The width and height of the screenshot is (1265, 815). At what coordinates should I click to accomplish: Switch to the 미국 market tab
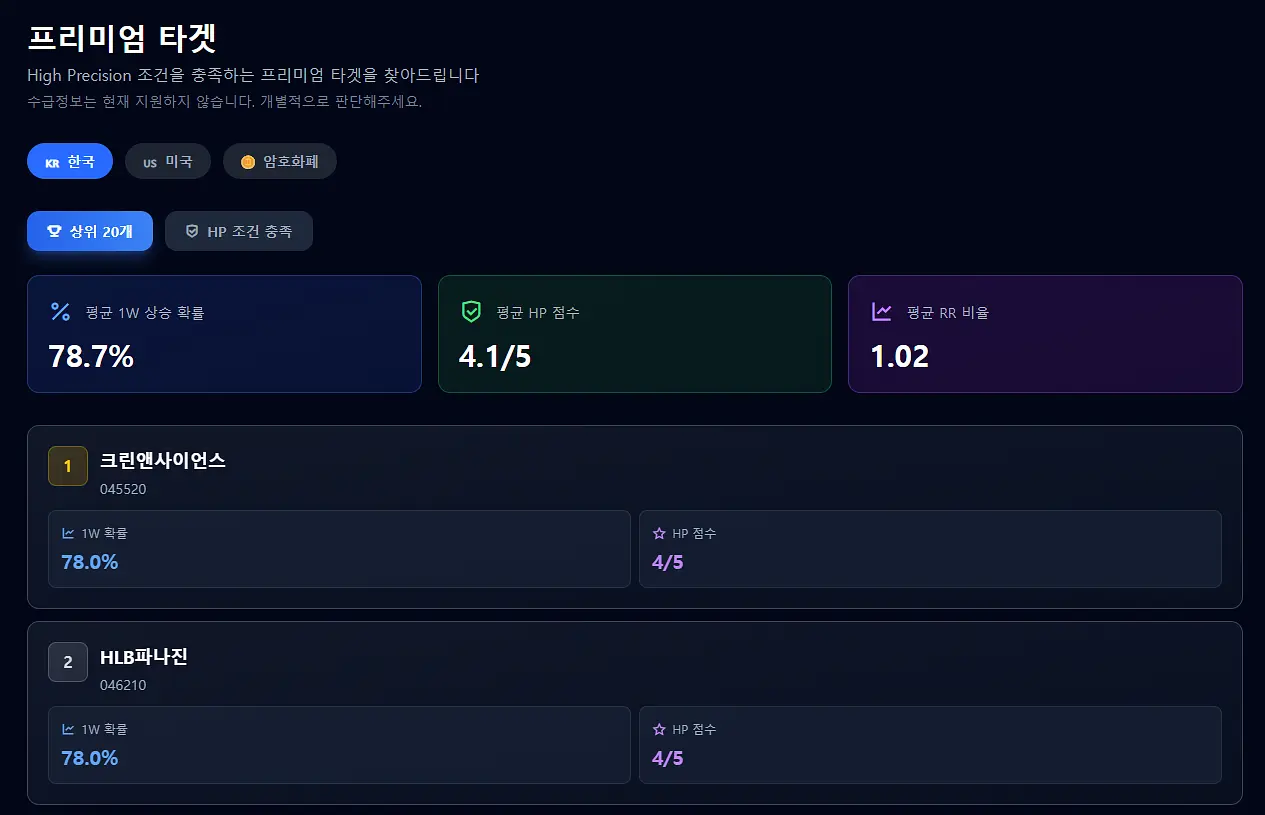[168, 161]
